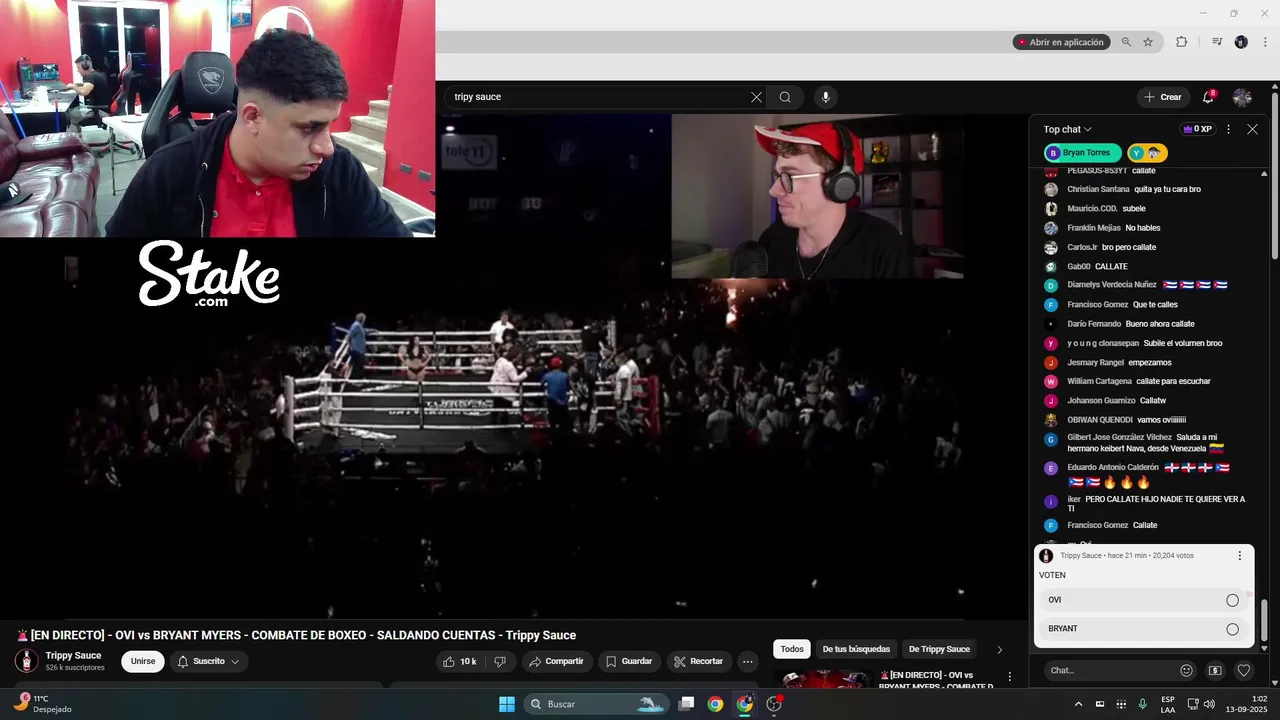The image size is (1280, 720).
Task: Click the Crear button
Action: click(x=1163, y=97)
